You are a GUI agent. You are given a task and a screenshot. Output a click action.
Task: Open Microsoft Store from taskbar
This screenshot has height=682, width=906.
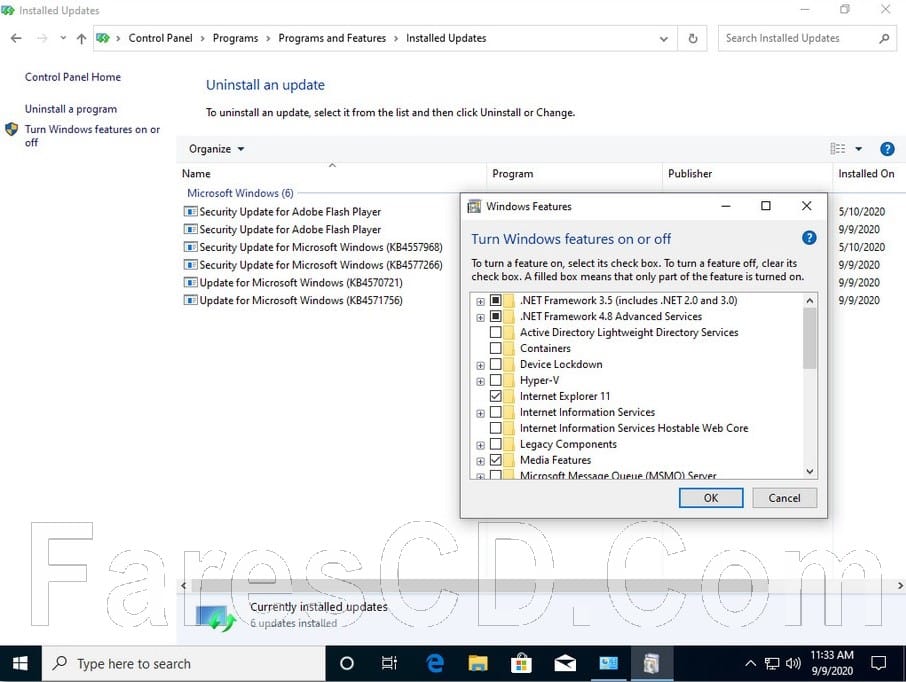point(521,664)
